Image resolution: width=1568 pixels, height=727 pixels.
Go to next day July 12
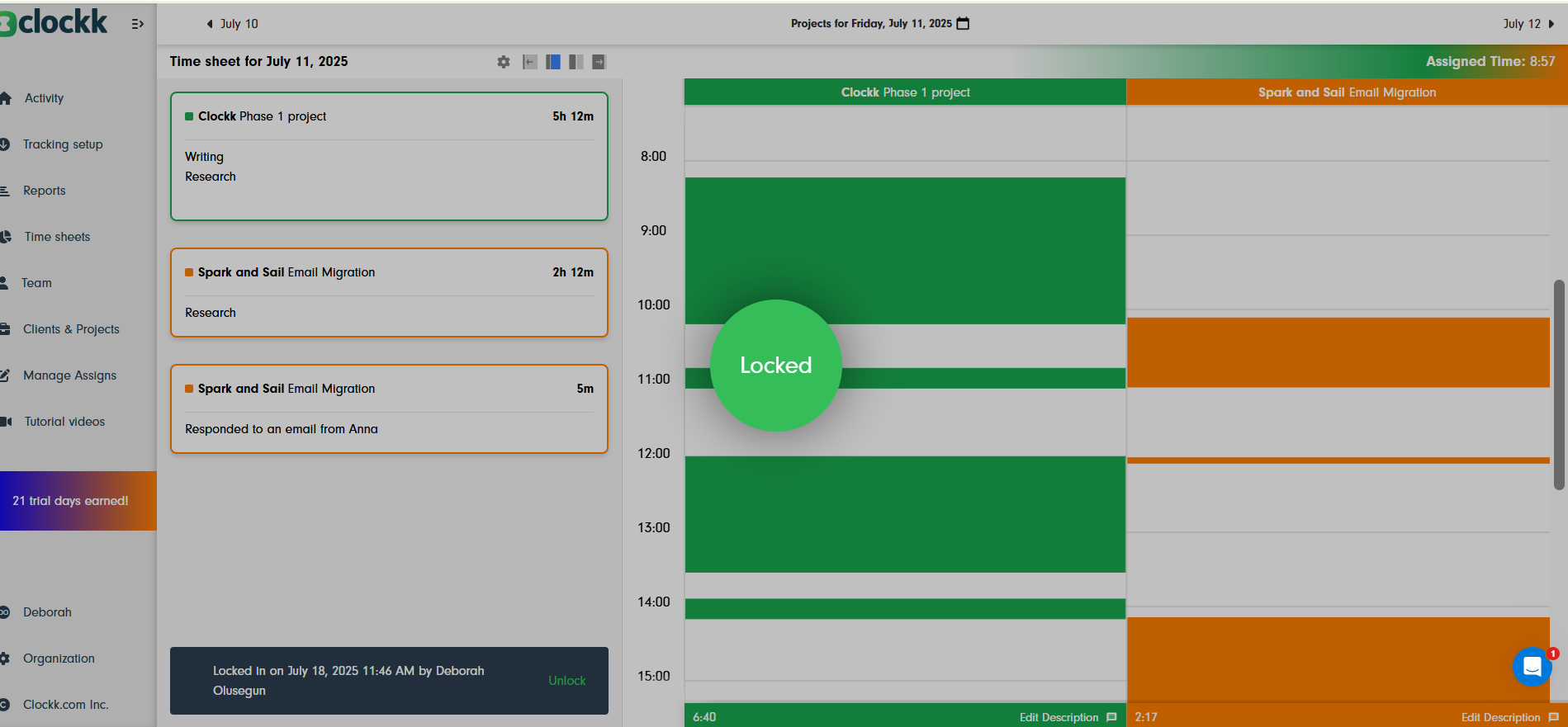click(1528, 24)
